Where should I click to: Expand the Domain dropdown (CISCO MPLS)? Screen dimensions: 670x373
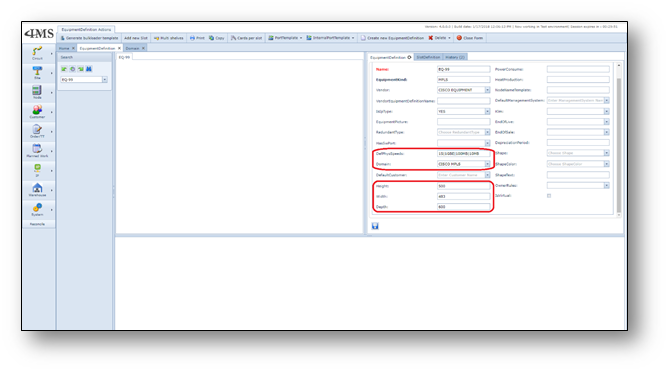(x=487, y=164)
